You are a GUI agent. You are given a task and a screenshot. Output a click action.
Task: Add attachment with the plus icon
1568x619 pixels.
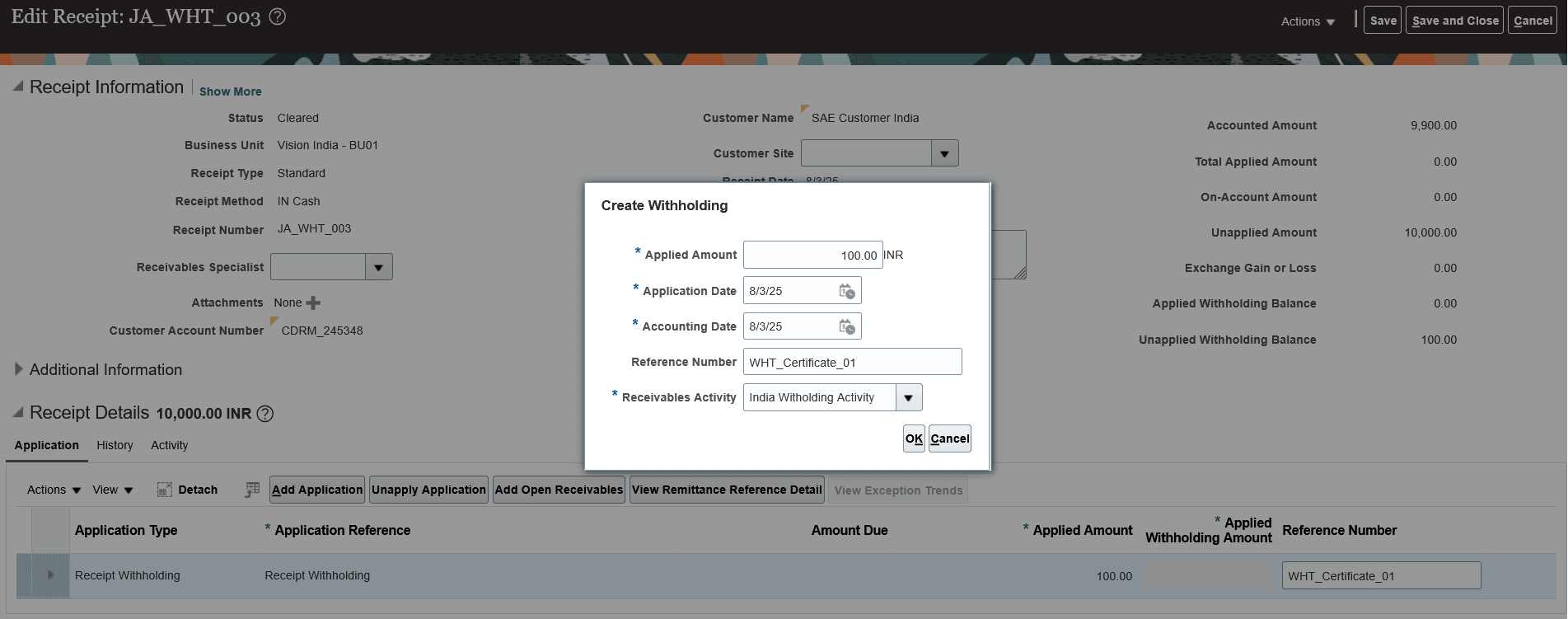coord(313,302)
